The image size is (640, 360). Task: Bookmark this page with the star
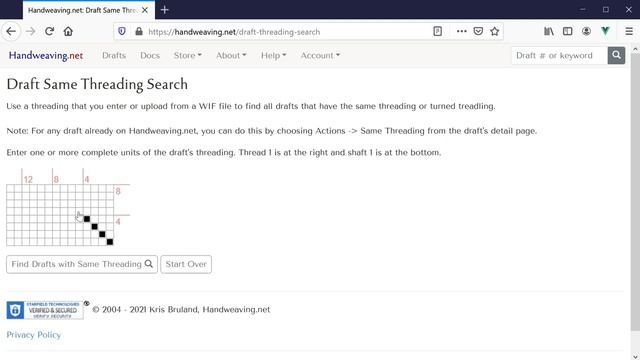tap(495, 31)
